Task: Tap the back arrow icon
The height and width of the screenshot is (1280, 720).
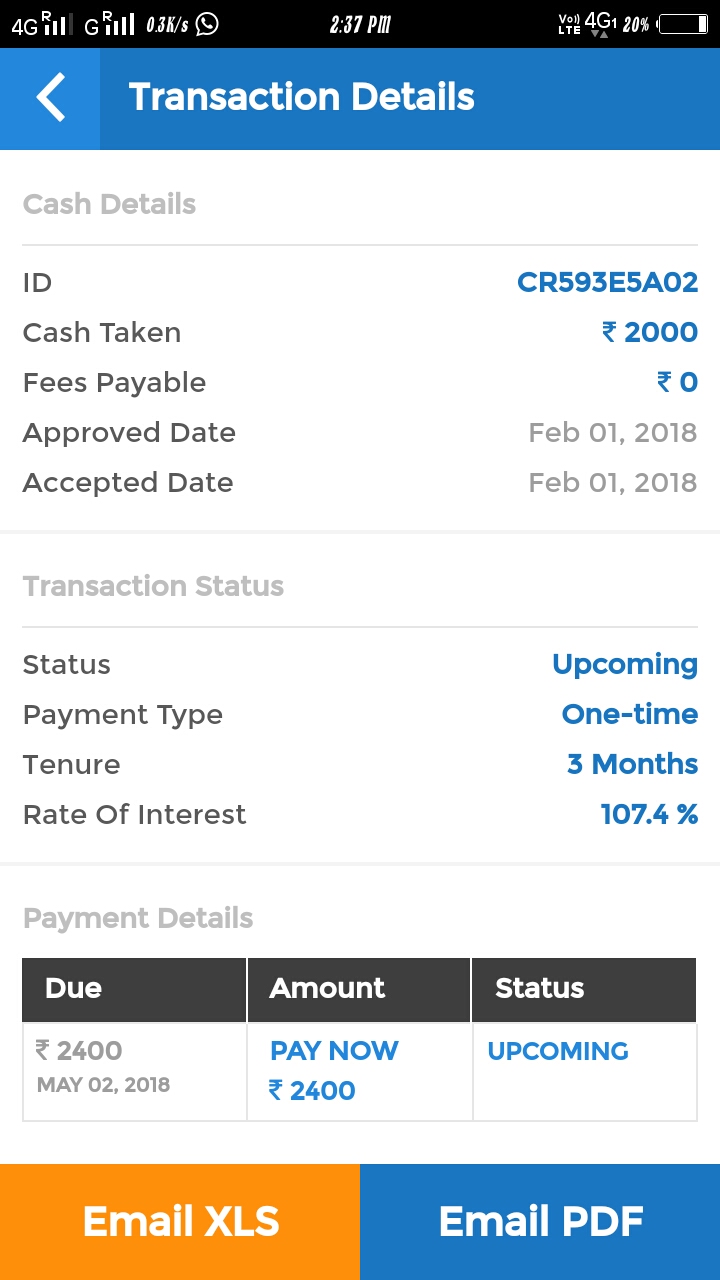Action: pos(50,98)
